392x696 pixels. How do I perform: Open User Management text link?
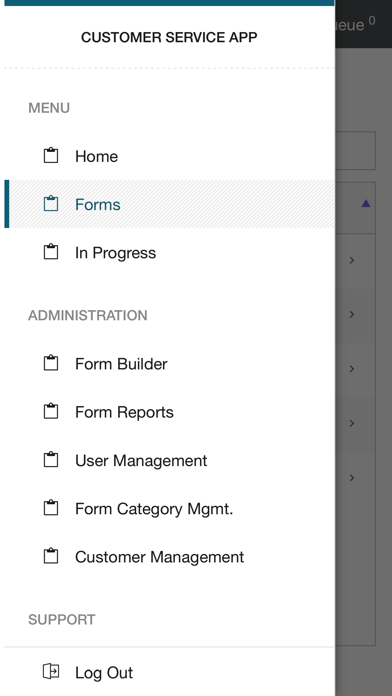pos(141,461)
